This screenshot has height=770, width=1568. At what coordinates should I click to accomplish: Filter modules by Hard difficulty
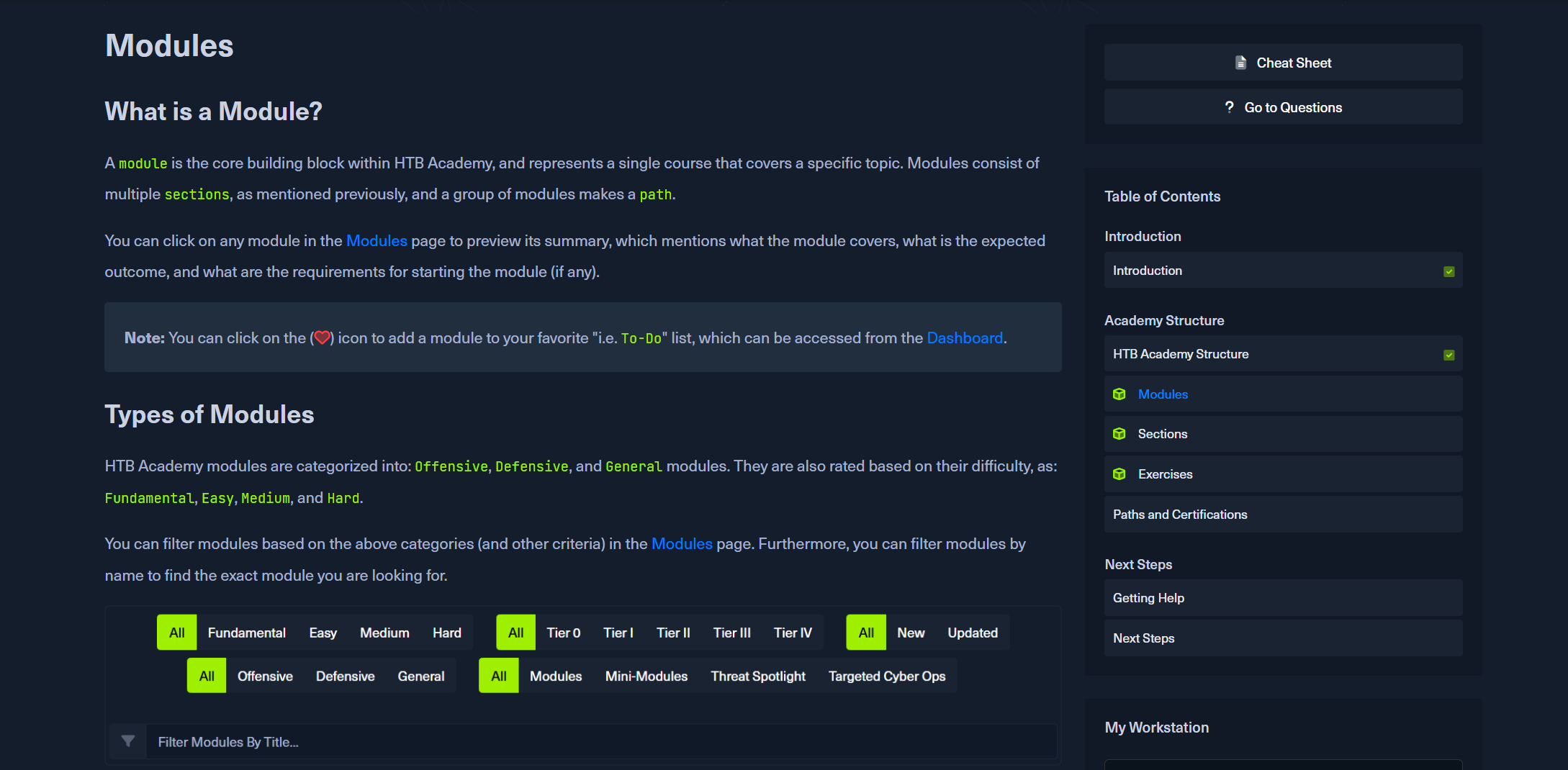tap(446, 633)
